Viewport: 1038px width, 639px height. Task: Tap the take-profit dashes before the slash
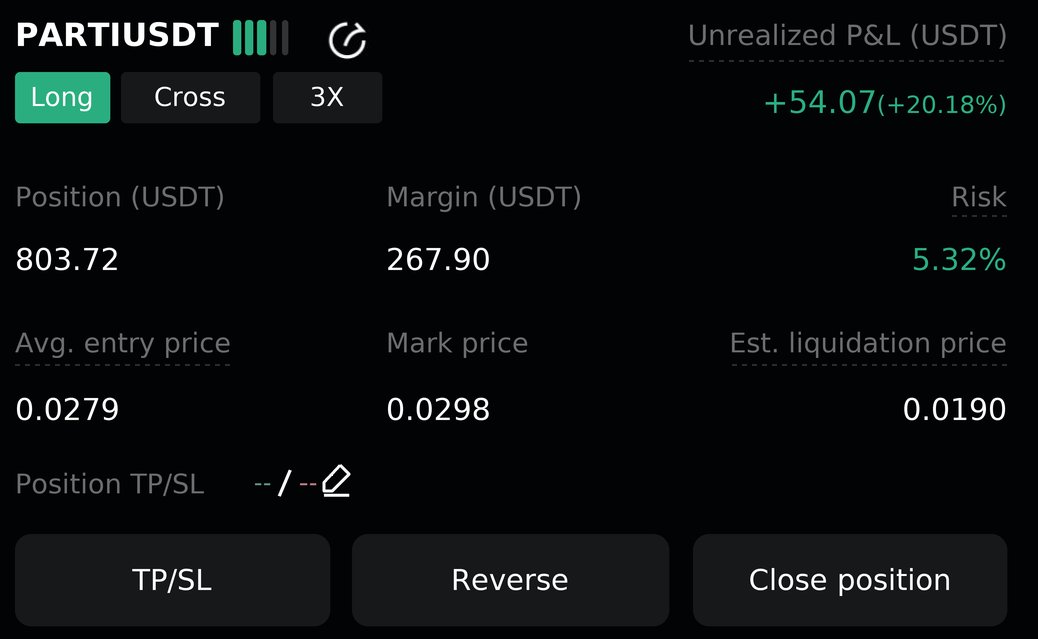262,484
